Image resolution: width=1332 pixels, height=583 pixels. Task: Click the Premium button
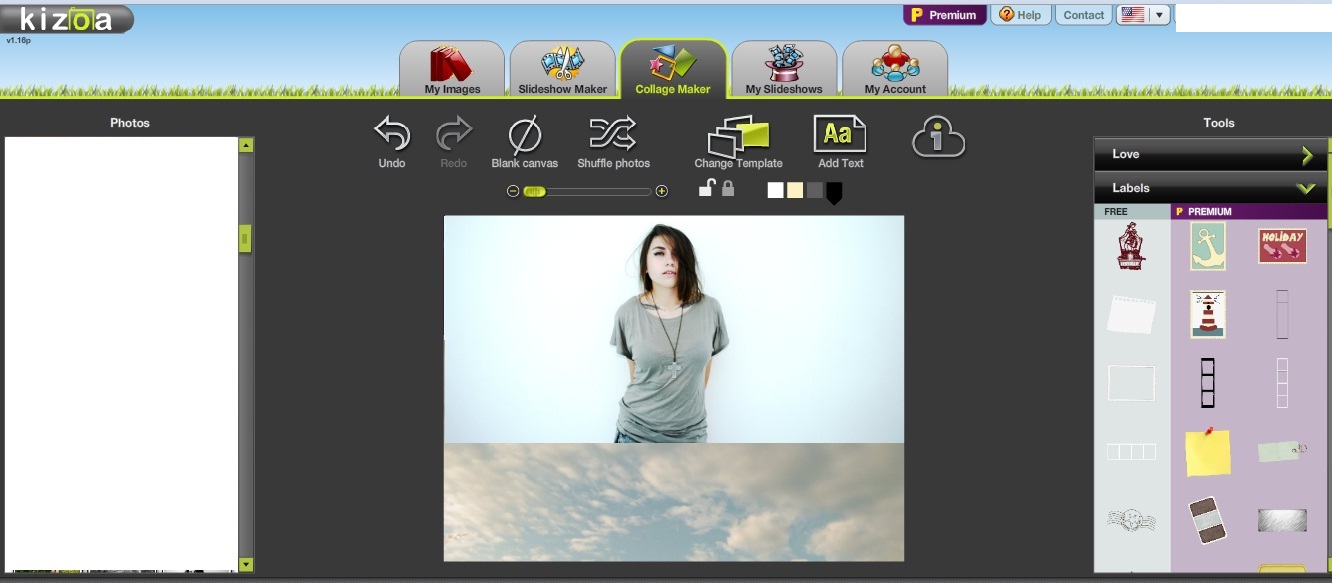[x=944, y=15]
